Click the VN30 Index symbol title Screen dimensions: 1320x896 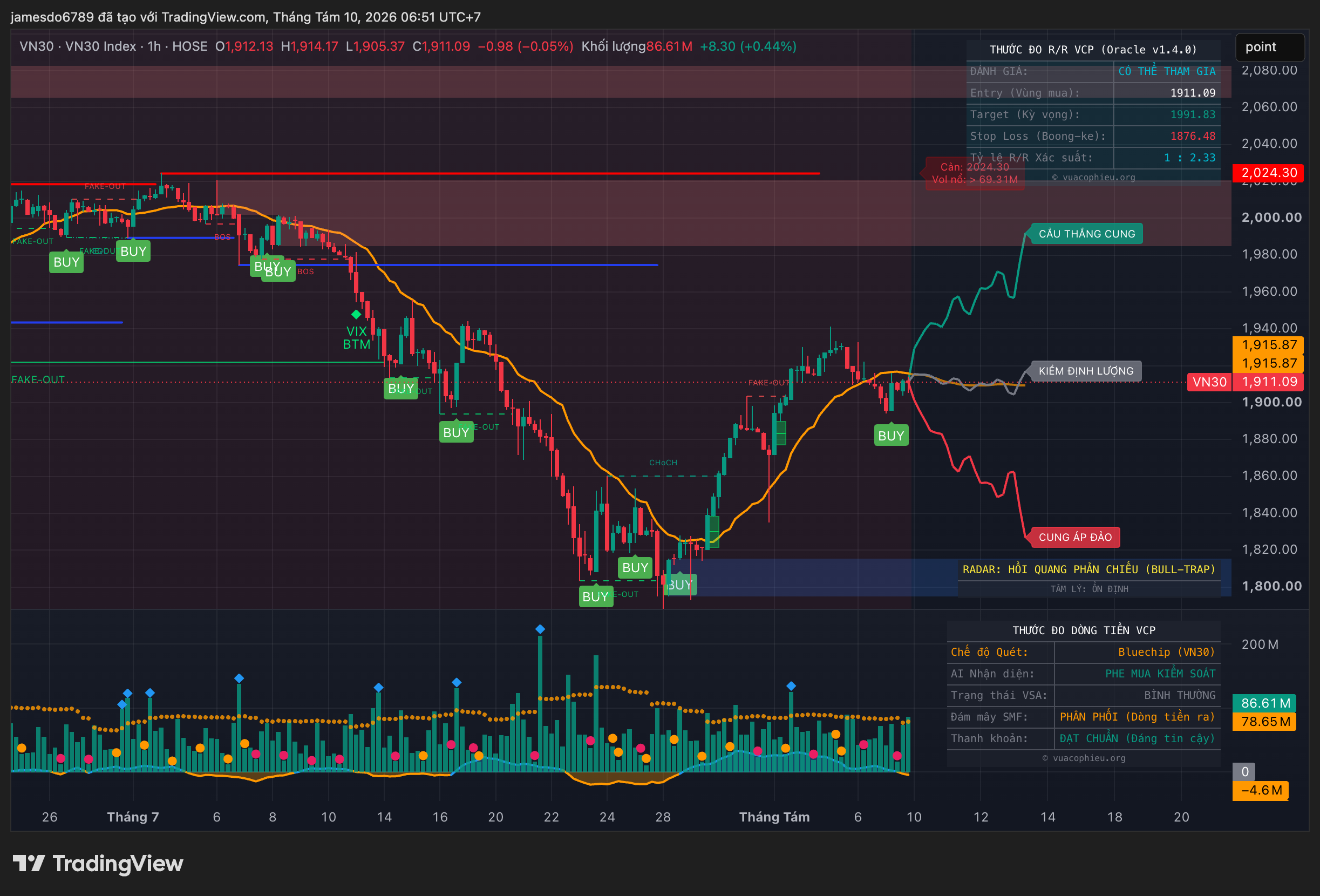100,46
